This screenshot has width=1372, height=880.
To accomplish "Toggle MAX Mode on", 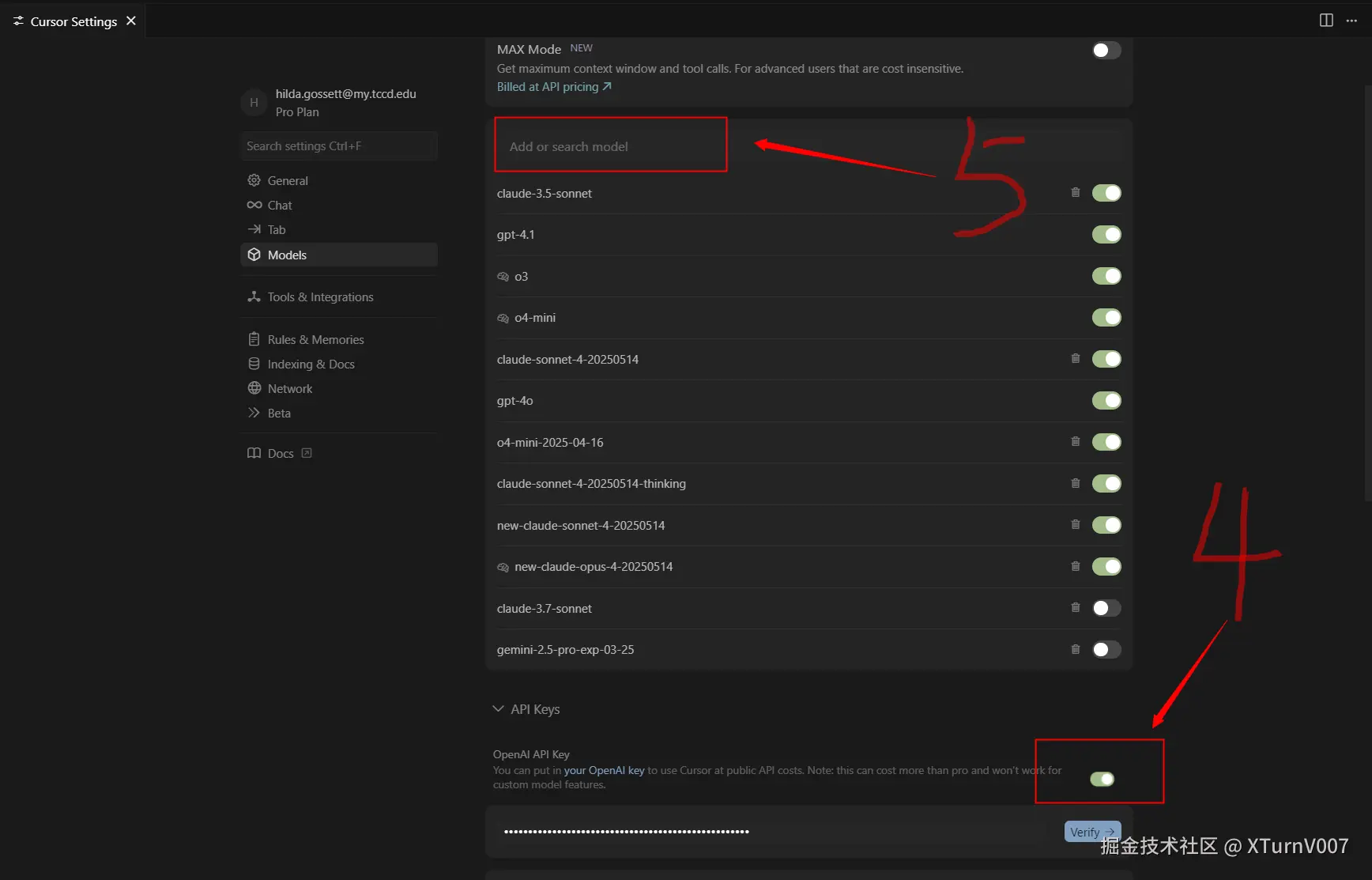I will [x=1106, y=51].
